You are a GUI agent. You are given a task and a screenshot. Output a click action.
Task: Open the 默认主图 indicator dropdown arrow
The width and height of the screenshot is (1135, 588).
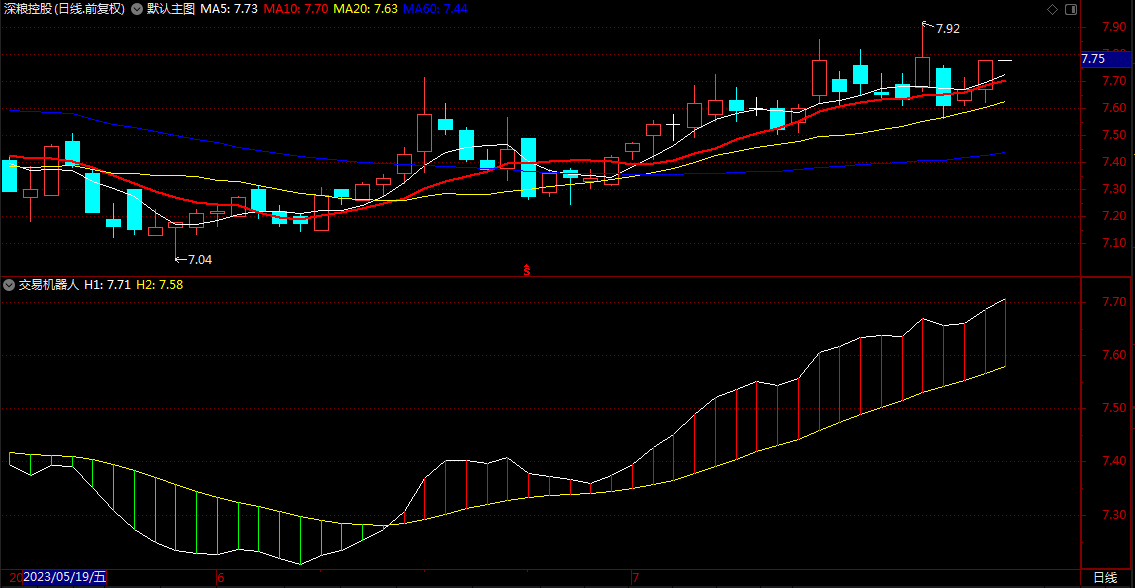coord(136,9)
